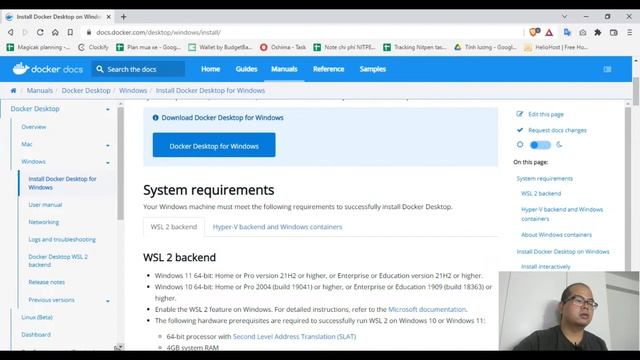Click the browser address bar URL
This screenshot has height=360, width=640.
(158, 32)
